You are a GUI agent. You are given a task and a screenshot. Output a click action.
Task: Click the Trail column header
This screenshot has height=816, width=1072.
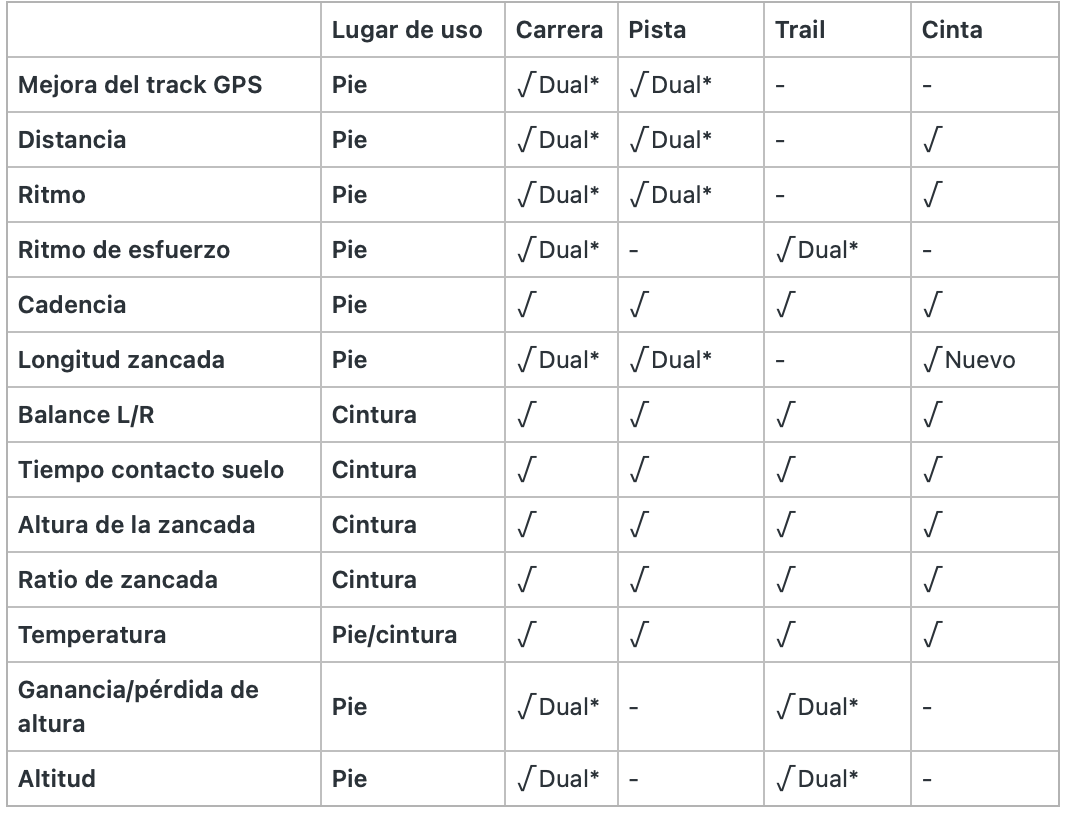click(x=800, y=30)
